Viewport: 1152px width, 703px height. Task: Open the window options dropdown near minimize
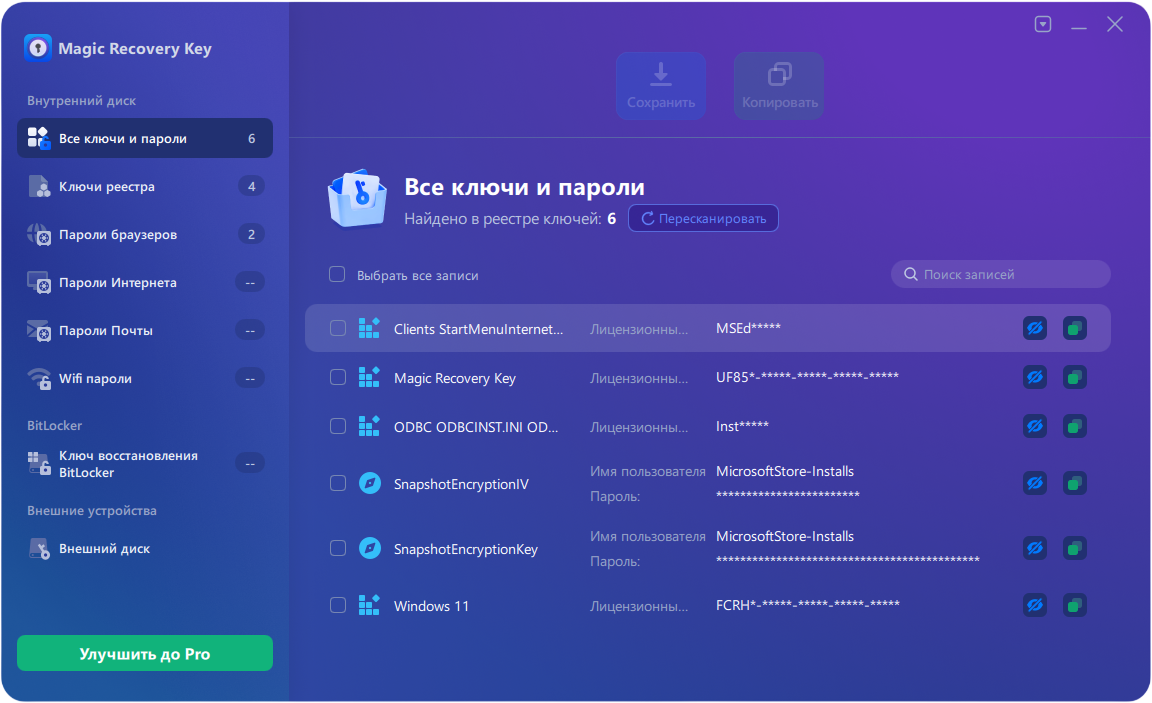[x=1042, y=23]
